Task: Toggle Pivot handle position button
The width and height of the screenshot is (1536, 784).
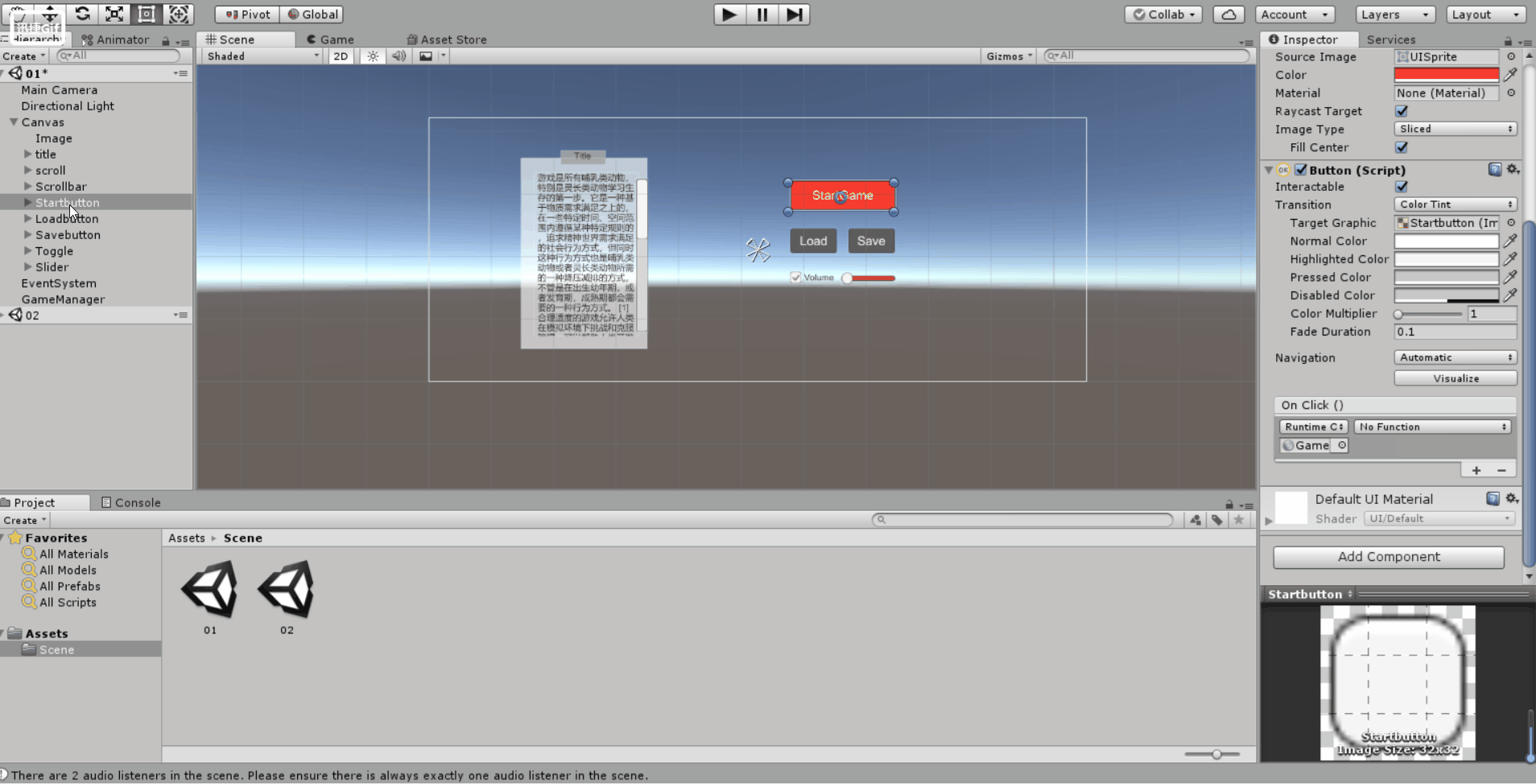Action: click(247, 14)
